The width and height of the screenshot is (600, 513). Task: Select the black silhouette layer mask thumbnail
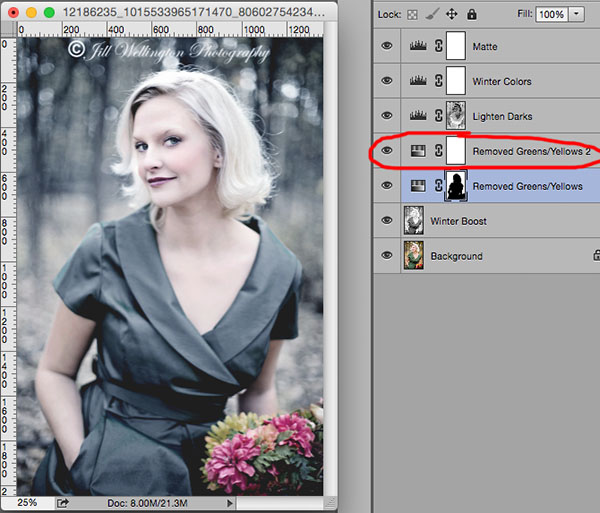(456, 186)
